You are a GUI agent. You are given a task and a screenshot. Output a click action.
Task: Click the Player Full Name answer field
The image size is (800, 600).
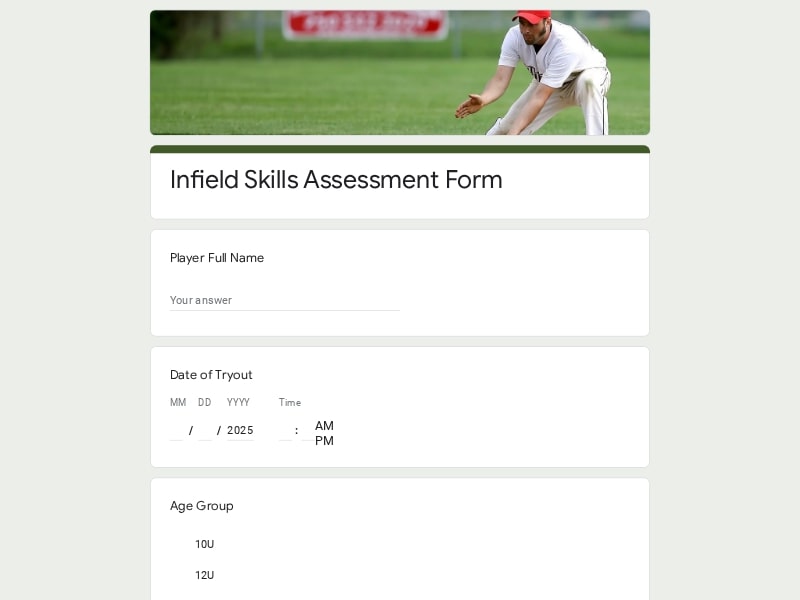285,301
